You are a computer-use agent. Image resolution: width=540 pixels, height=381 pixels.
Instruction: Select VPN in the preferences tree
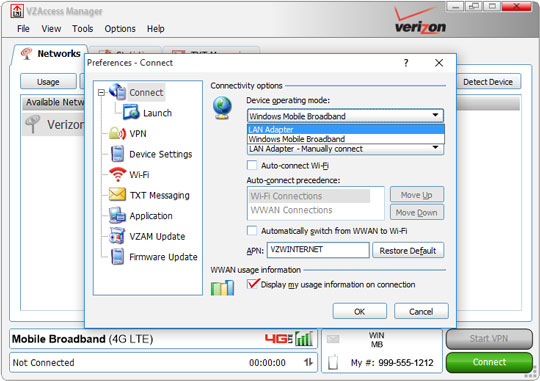tap(138, 134)
